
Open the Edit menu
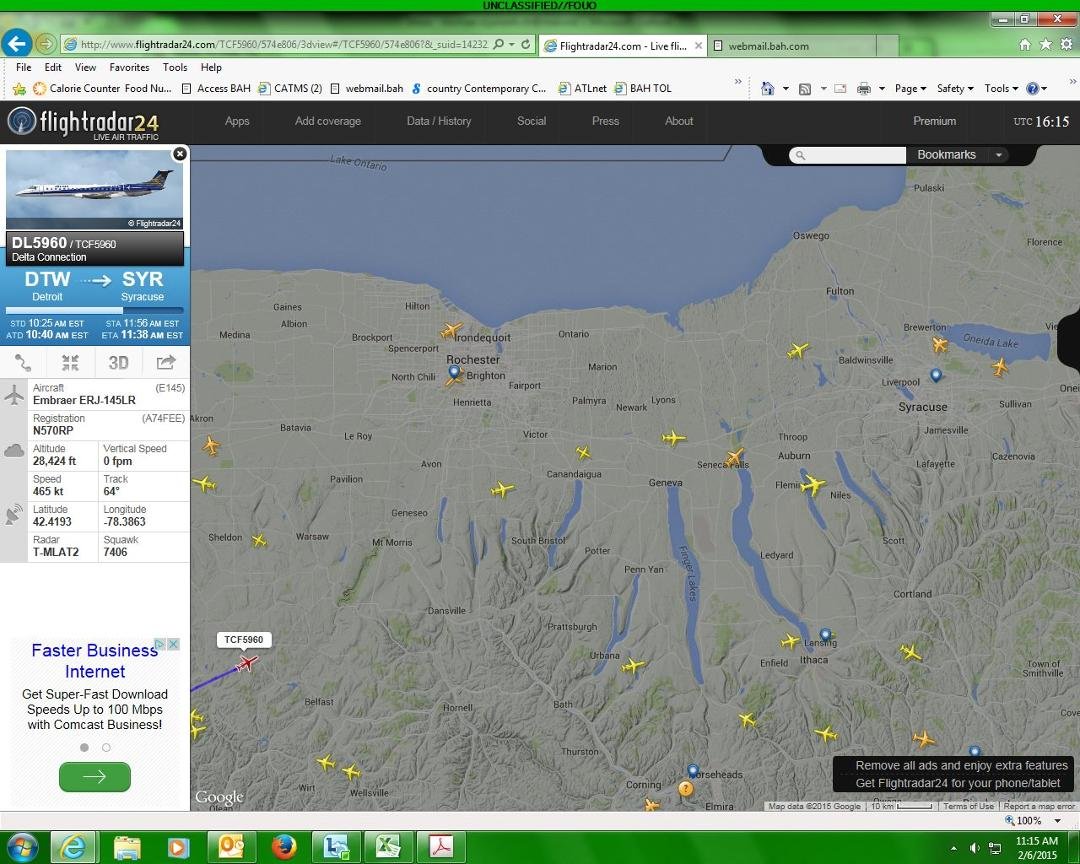pos(53,67)
